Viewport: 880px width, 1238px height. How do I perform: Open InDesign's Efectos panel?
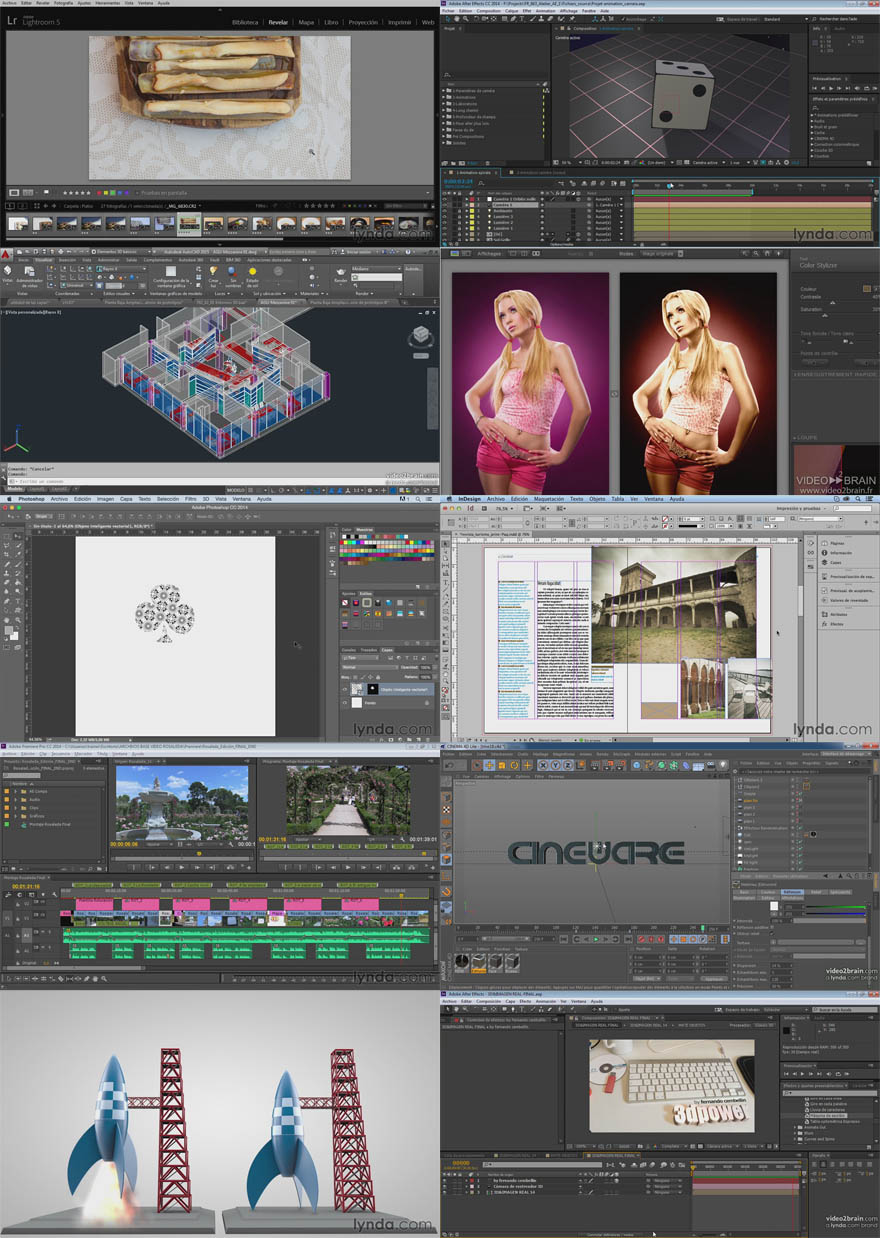[835, 623]
